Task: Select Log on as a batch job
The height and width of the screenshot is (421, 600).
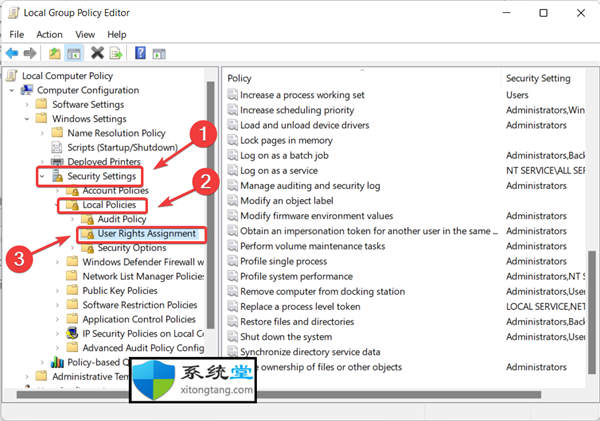Action: (284, 155)
